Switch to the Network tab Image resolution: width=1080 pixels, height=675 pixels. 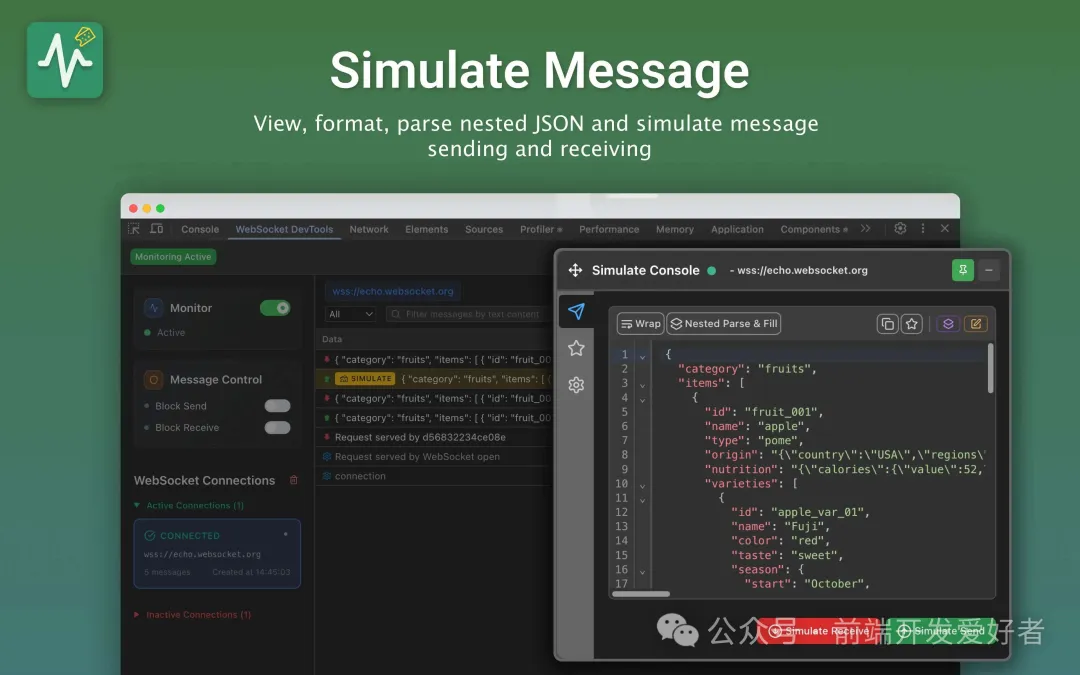(x=369, y=229)
